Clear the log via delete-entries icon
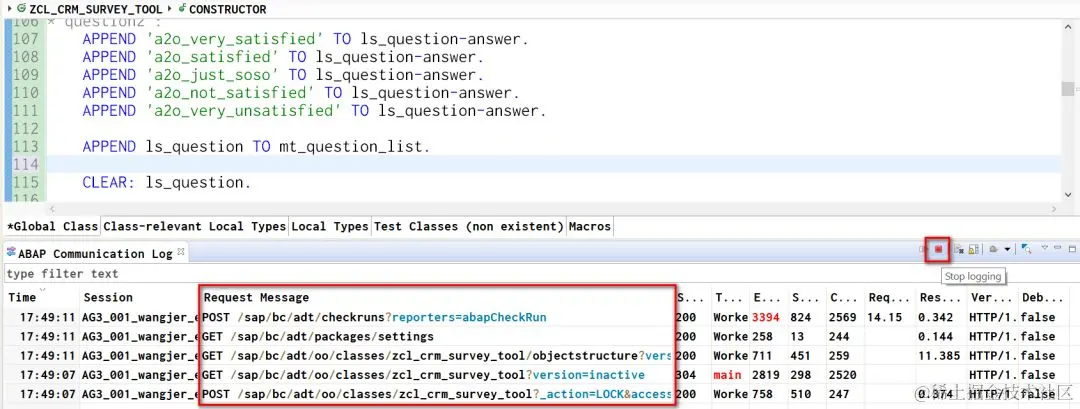 click(957, 249)
